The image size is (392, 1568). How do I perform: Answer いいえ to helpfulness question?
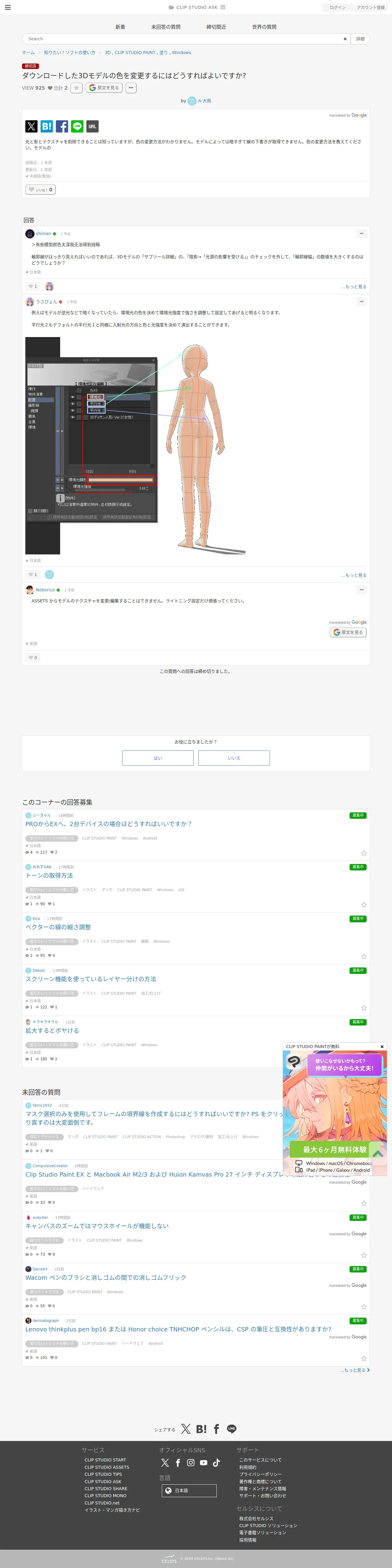[234, 758]
